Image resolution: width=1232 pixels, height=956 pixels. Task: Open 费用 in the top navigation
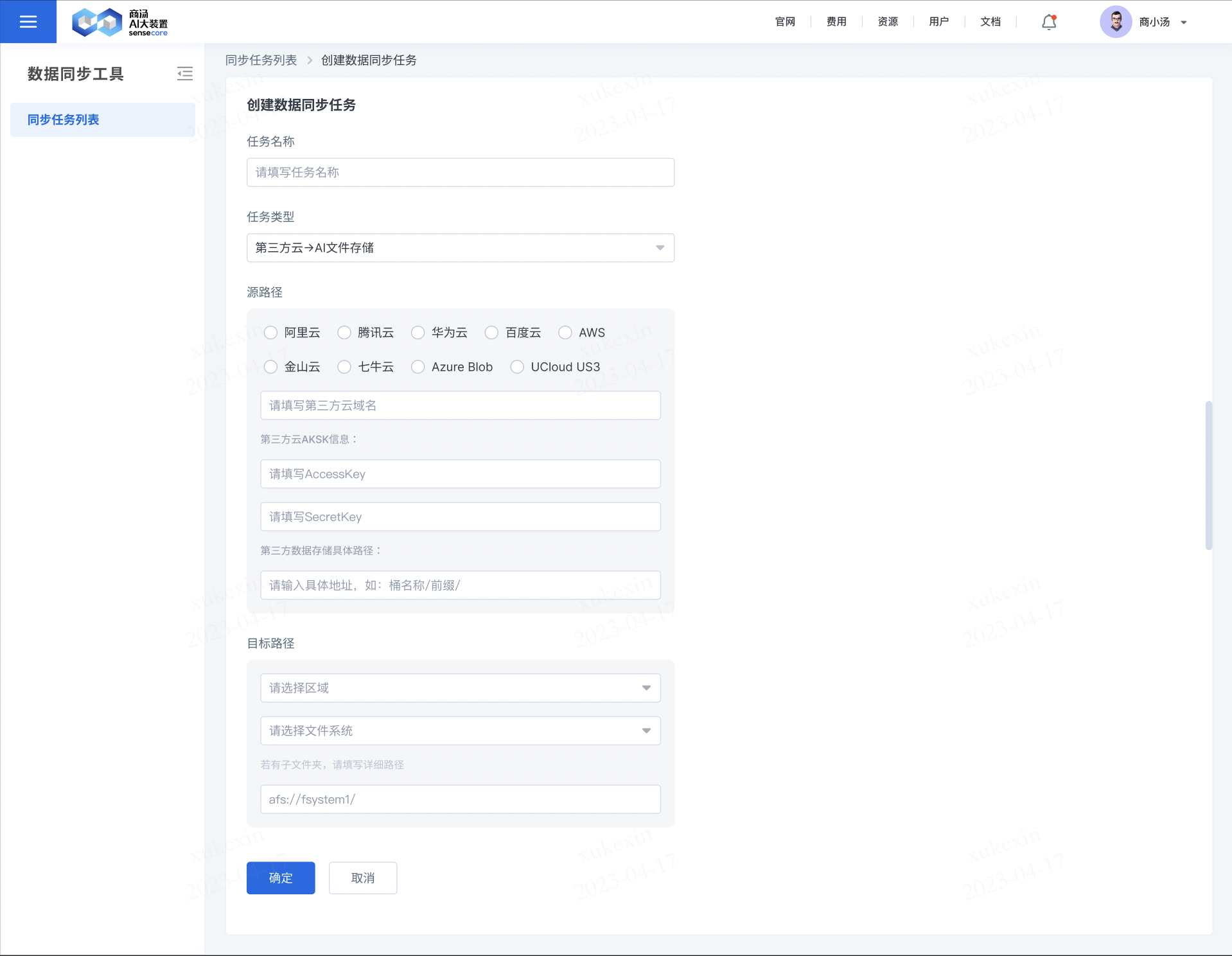[836, 22]
